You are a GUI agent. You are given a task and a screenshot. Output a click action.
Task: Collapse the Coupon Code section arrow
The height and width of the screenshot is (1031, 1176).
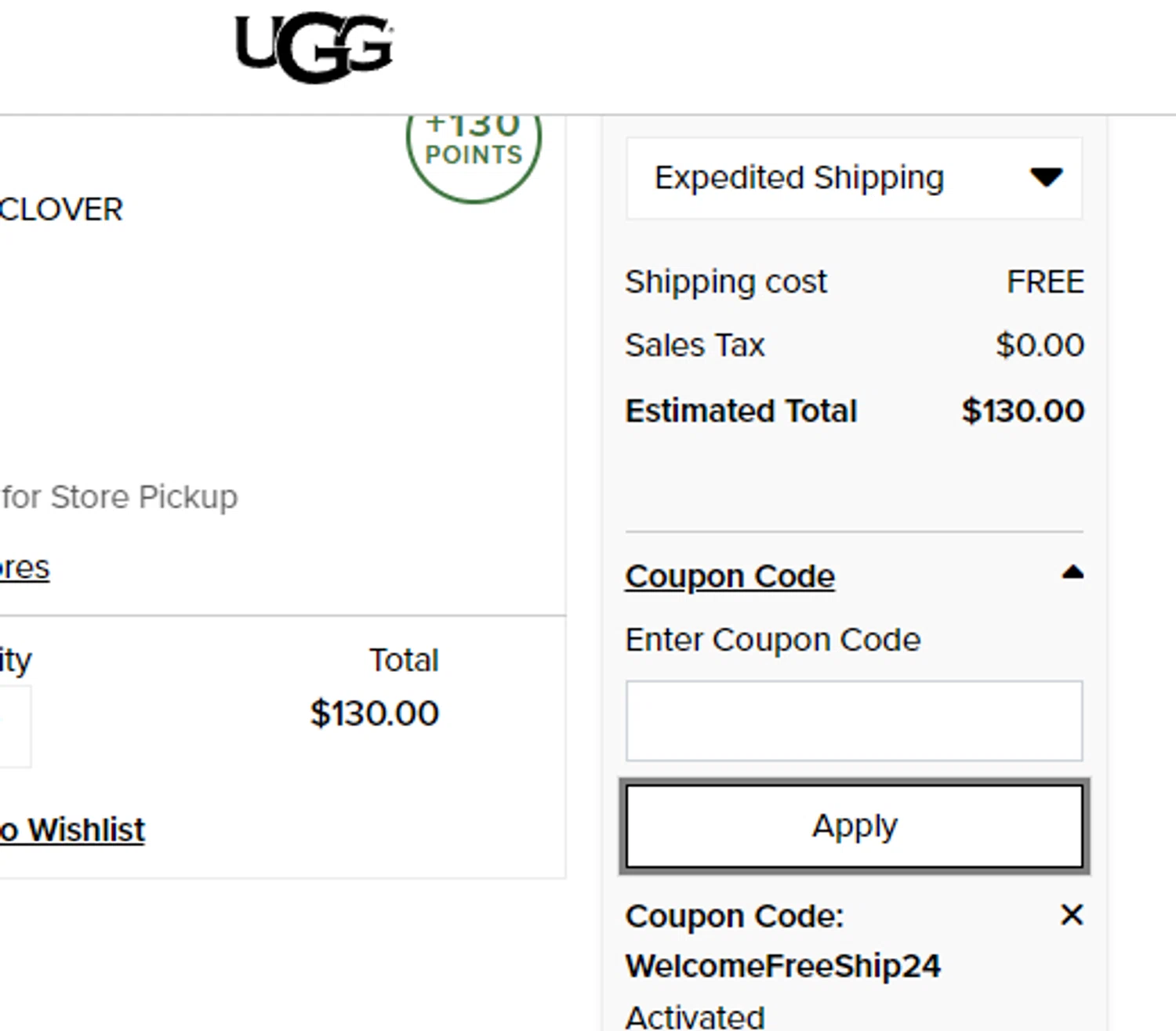pos(1073,572)
